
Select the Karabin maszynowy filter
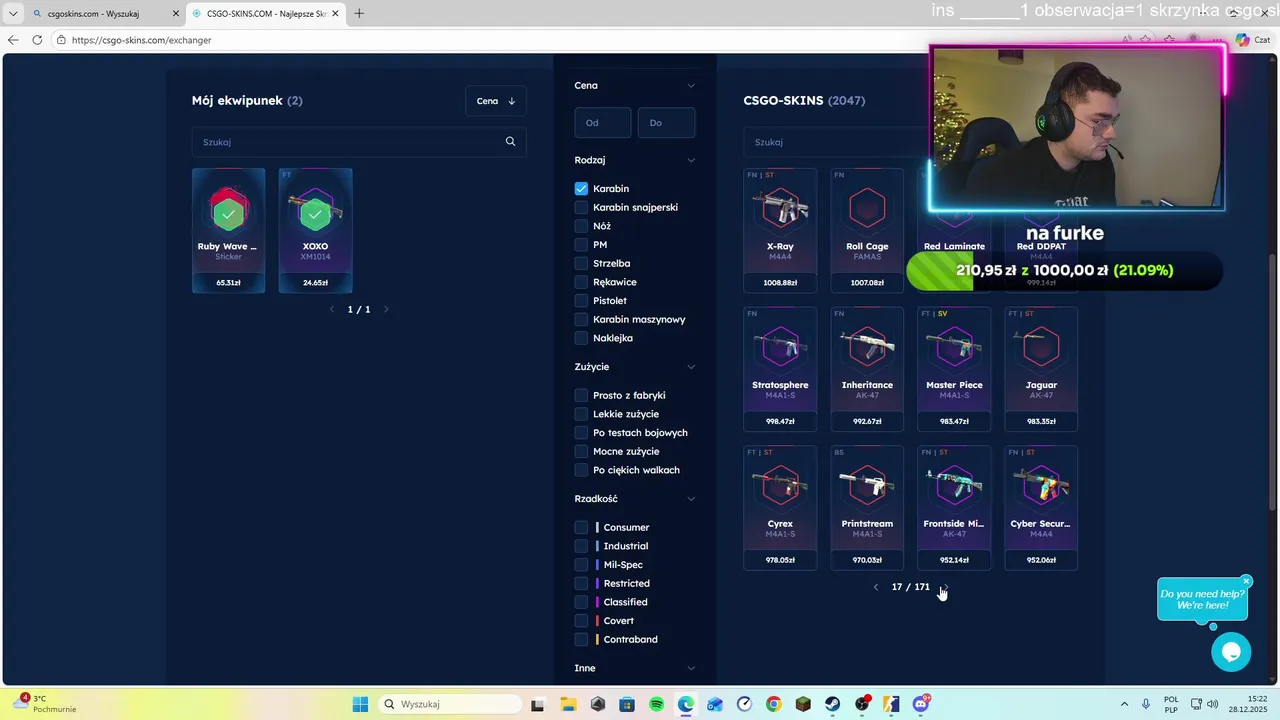point(581,319)
